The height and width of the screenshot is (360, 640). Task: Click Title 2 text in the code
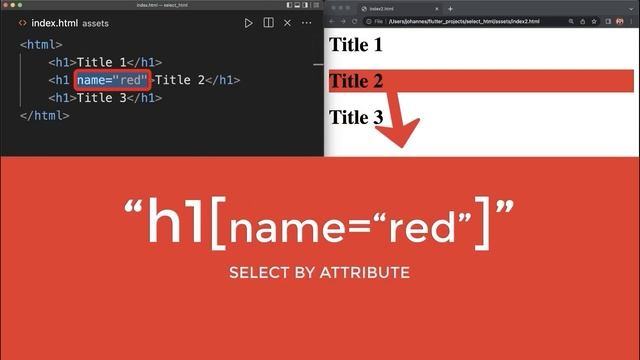[180, 80]
